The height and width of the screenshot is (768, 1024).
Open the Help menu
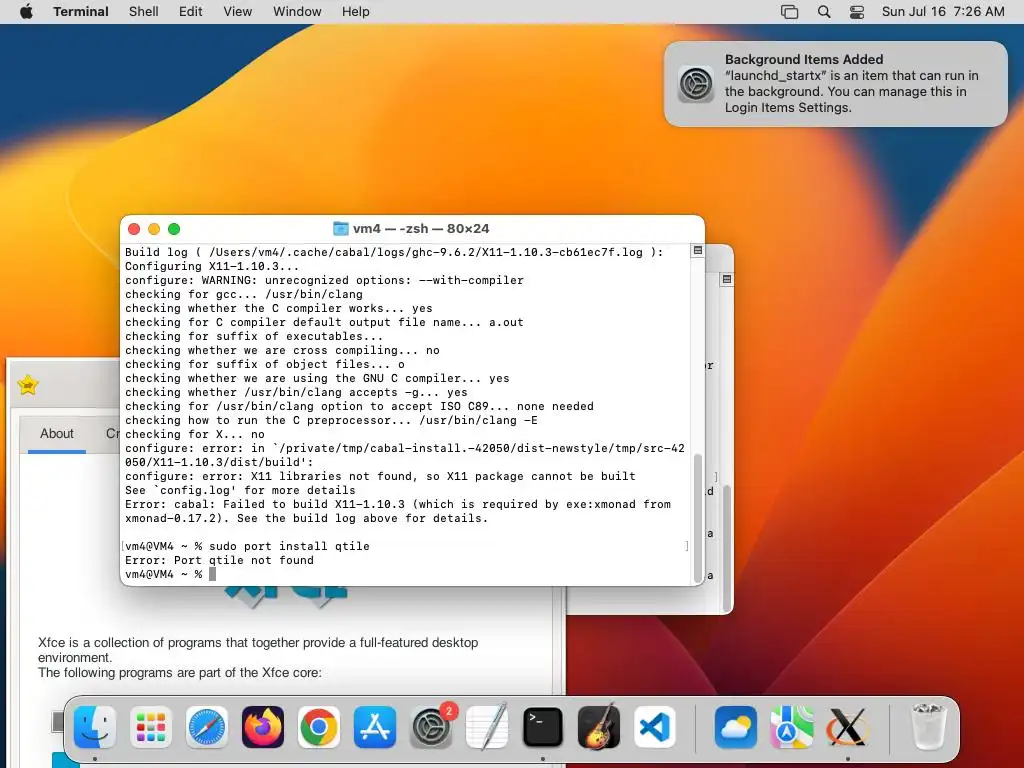point(355,12)
